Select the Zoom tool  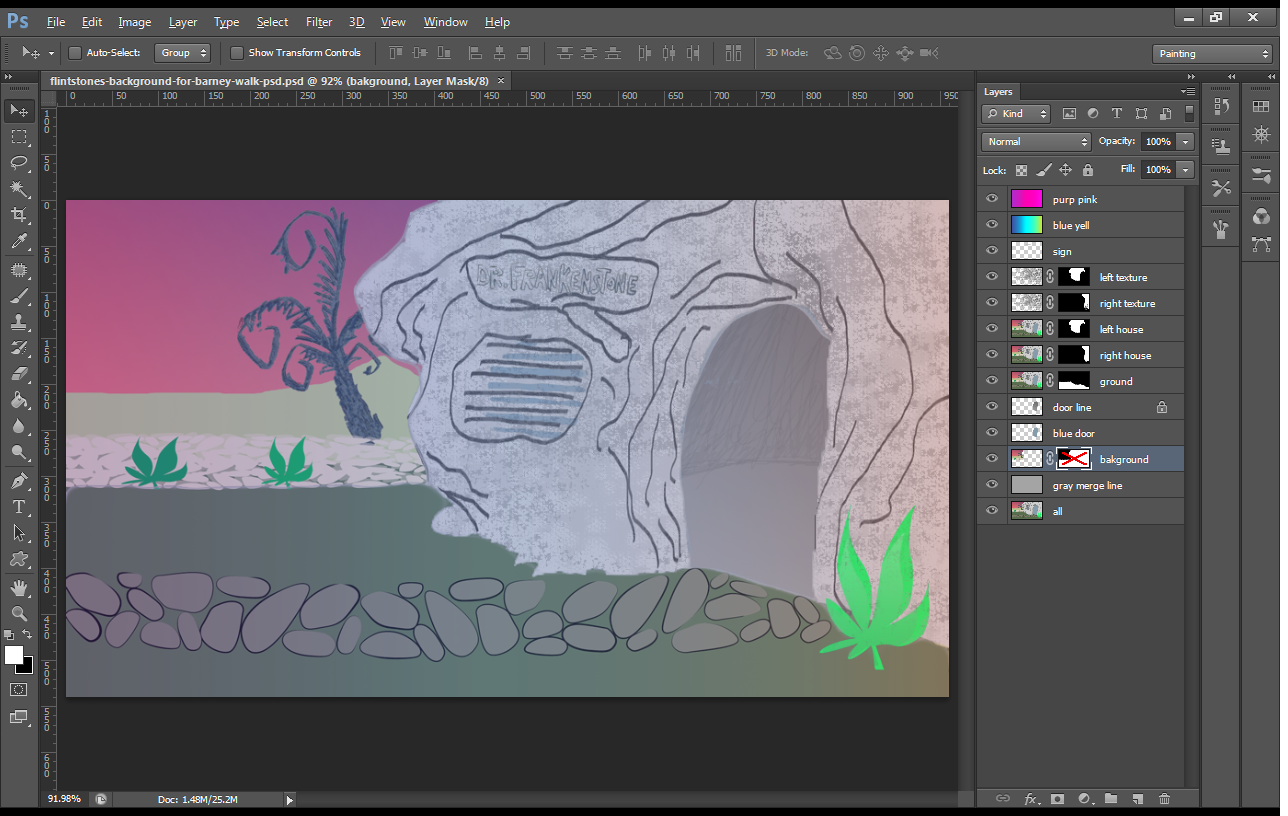click(x=19, y=613)
